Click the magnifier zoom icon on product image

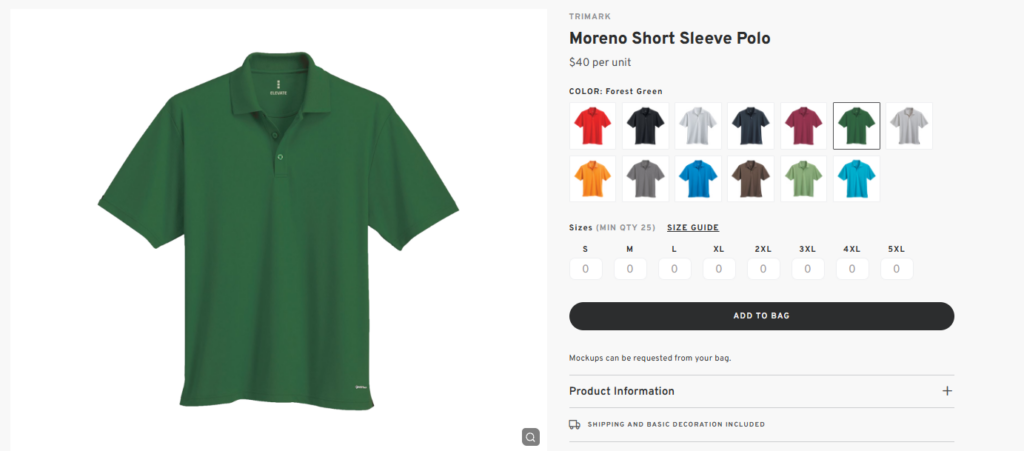click(x=530, y=437)
